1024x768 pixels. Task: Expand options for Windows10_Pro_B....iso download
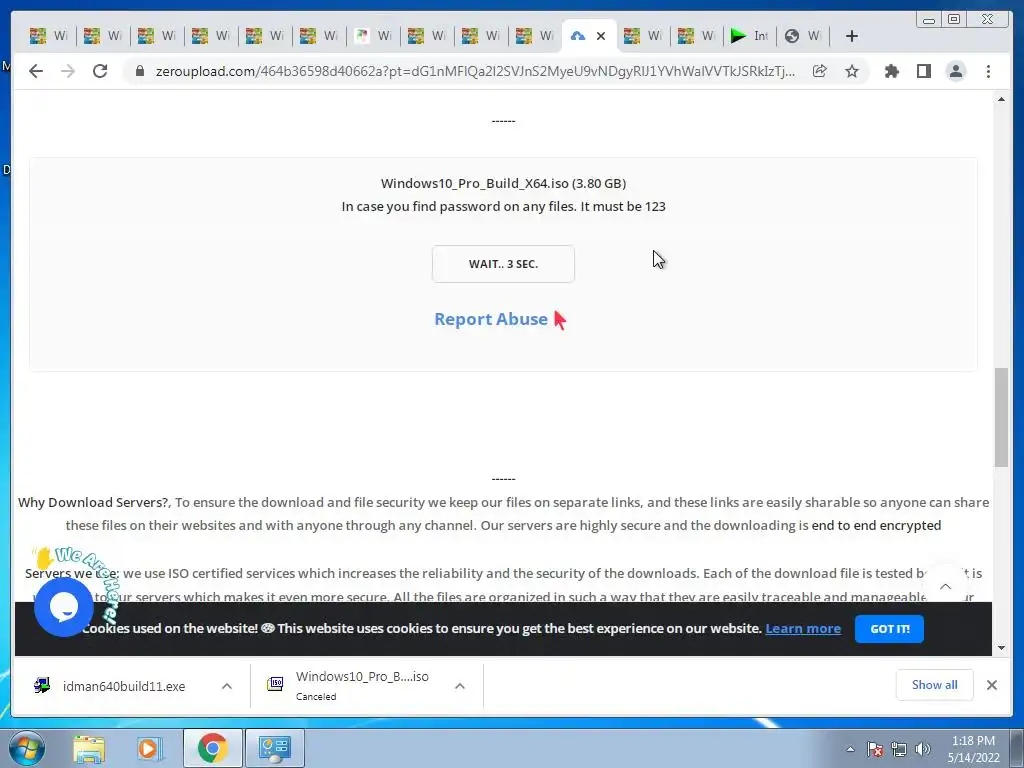click(460, 686)
